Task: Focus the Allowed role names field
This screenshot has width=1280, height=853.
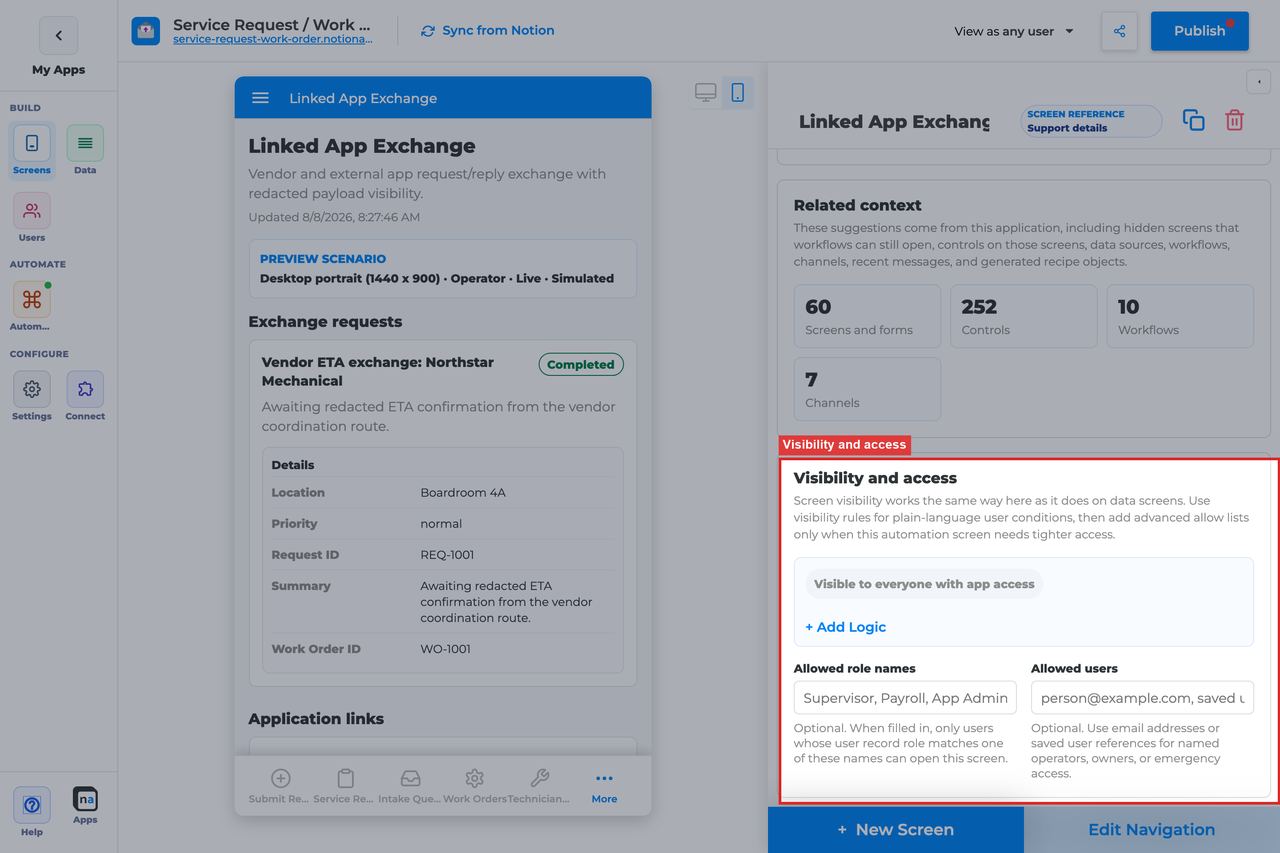Action: click(x=905, y=698)
